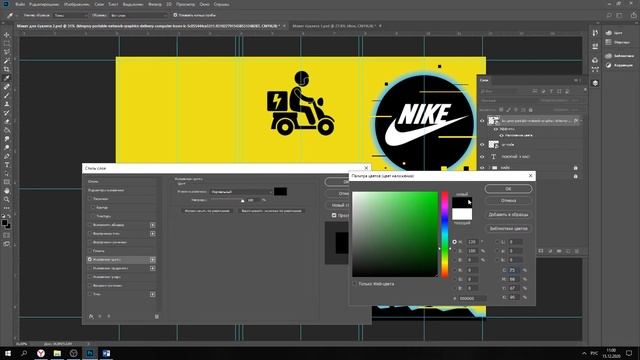
Task: Add another Drop Shadow with plus icon
Action: [153, 294]
